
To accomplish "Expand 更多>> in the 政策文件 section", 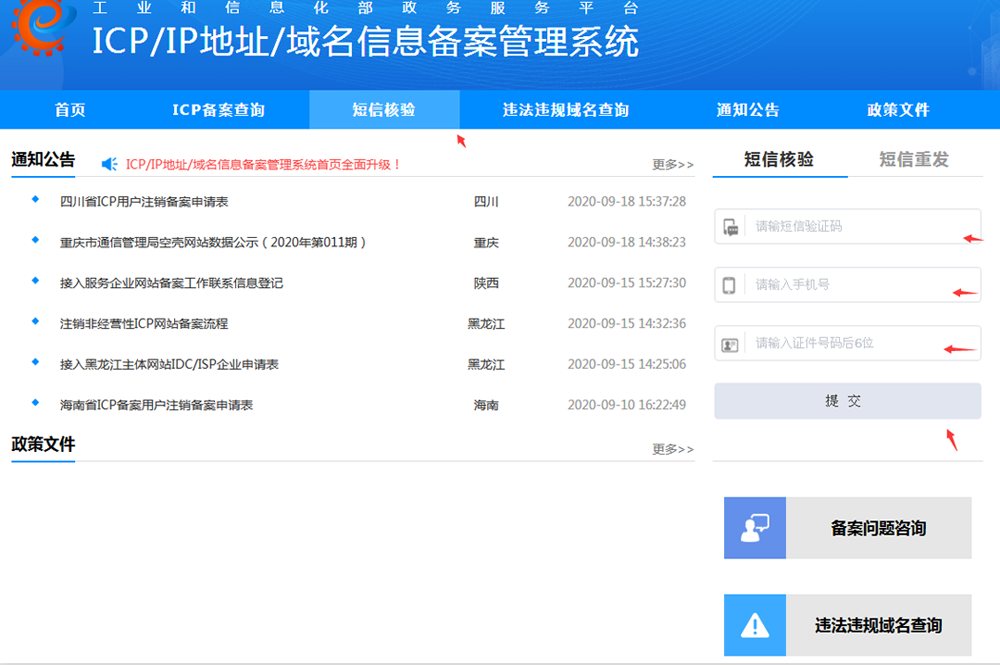I will (x=672, y=449).
